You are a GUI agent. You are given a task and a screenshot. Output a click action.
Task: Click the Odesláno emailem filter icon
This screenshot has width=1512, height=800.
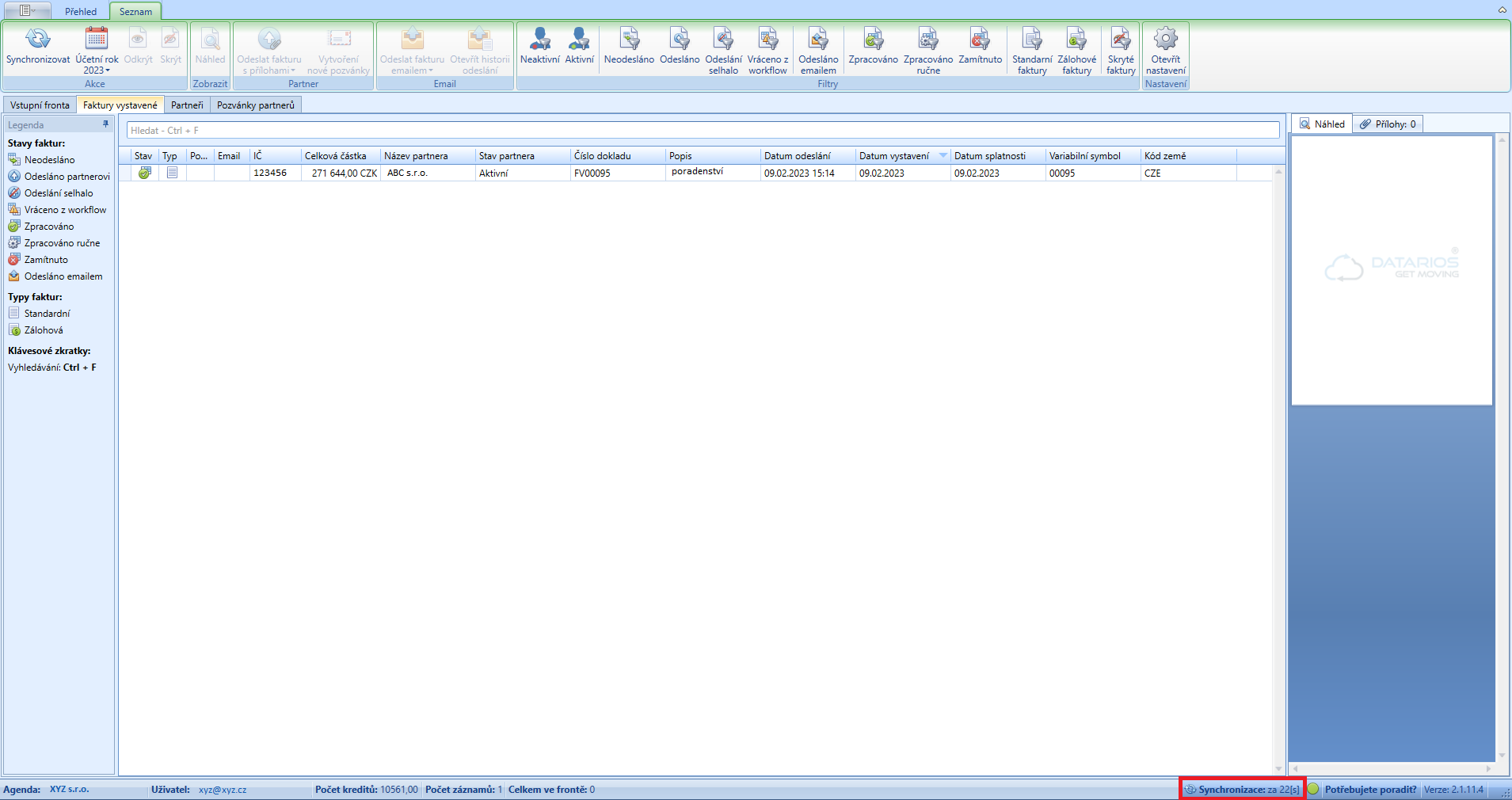[818, 40]
